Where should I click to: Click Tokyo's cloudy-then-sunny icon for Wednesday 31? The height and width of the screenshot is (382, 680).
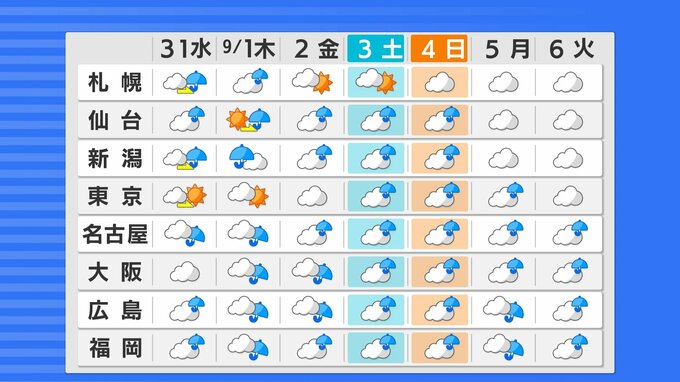point(185,196)
